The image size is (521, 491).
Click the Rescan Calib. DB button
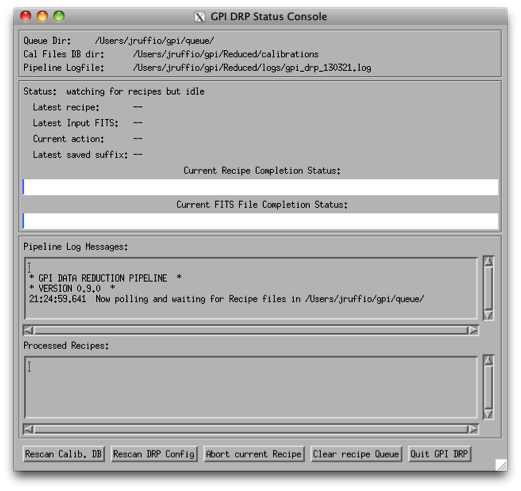(64, 454)
